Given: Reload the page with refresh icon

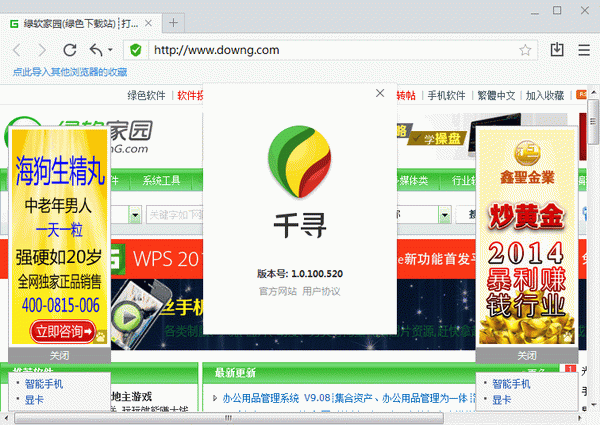Looking at the screenshot, I should point(70,50).
